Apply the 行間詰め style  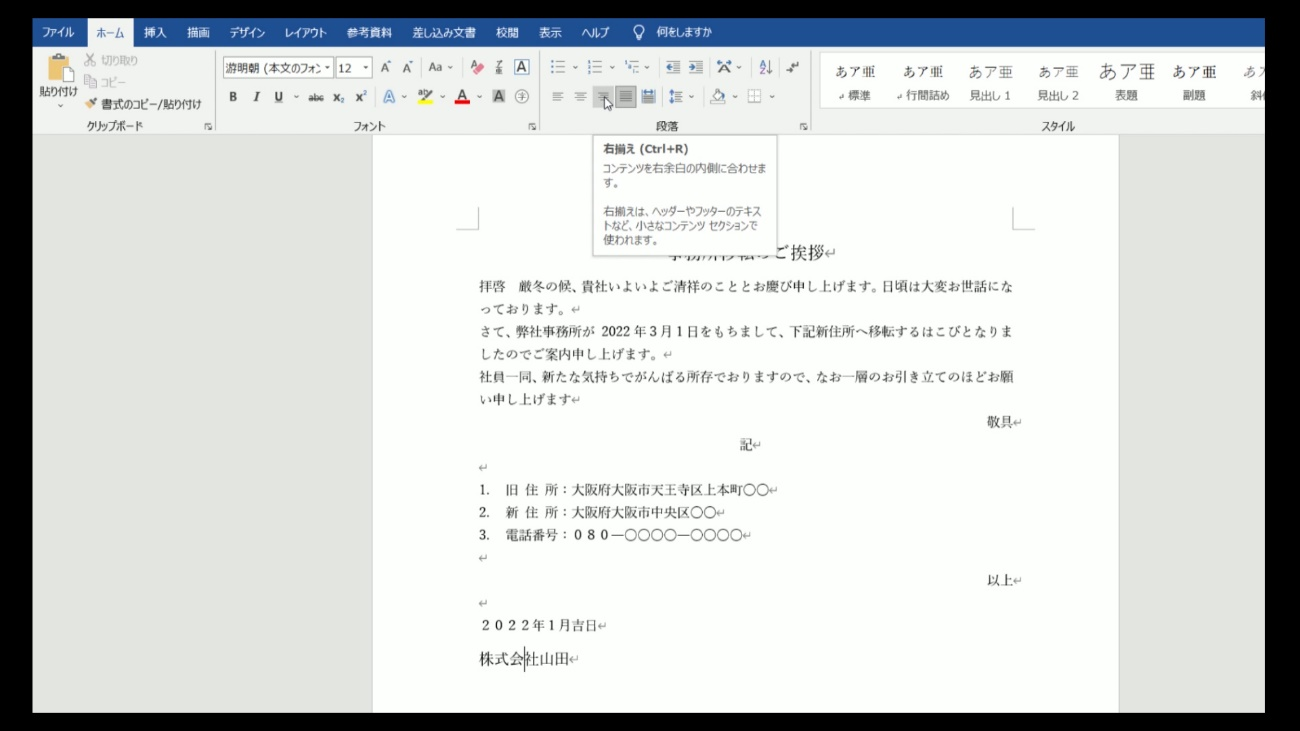click(923, 82)
